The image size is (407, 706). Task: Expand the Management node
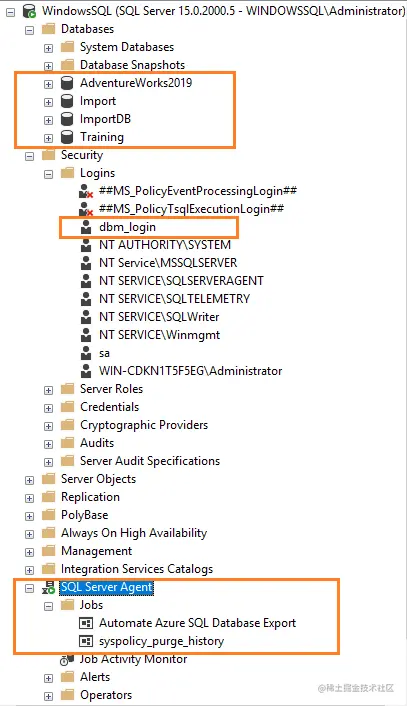click(x=30, y=552)
